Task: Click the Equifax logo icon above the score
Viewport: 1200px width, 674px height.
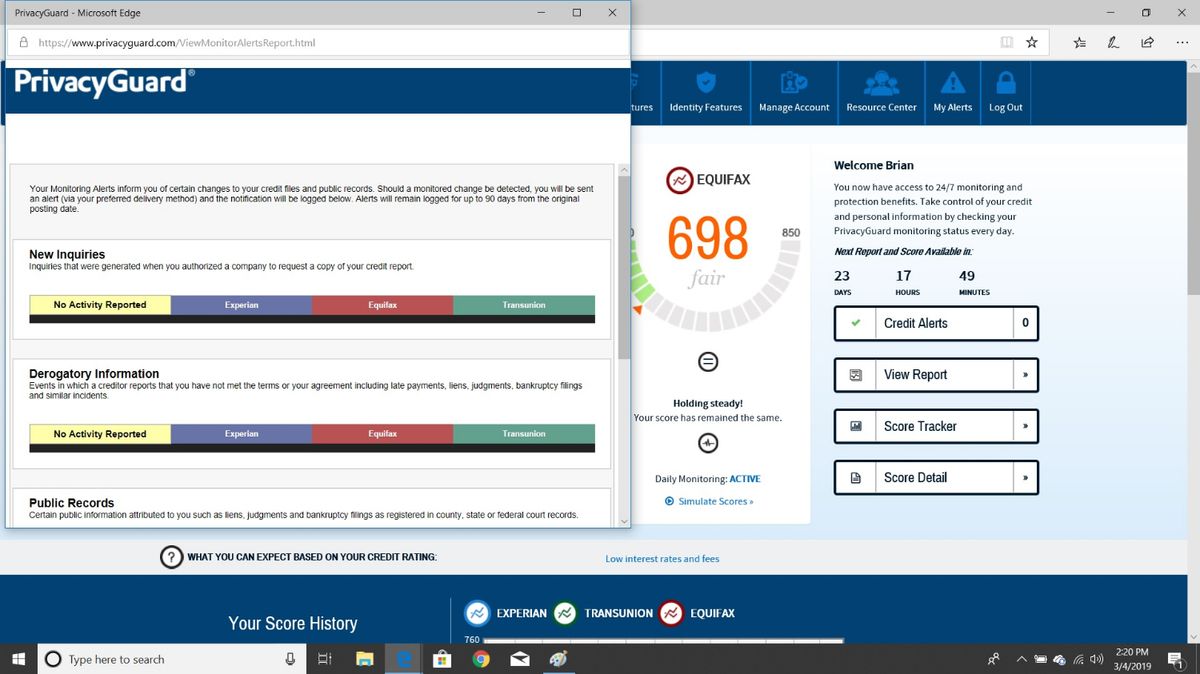Action: (x=680, y=179)
